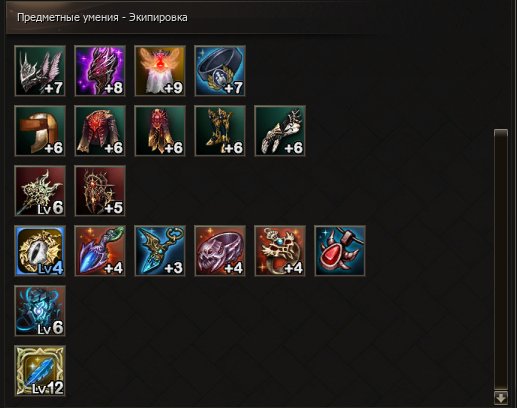Select the ornate jeweled ring +4 icon
The height and width of the screenshot is (408, 517).
pyautogui.click(x=280, y=251)
